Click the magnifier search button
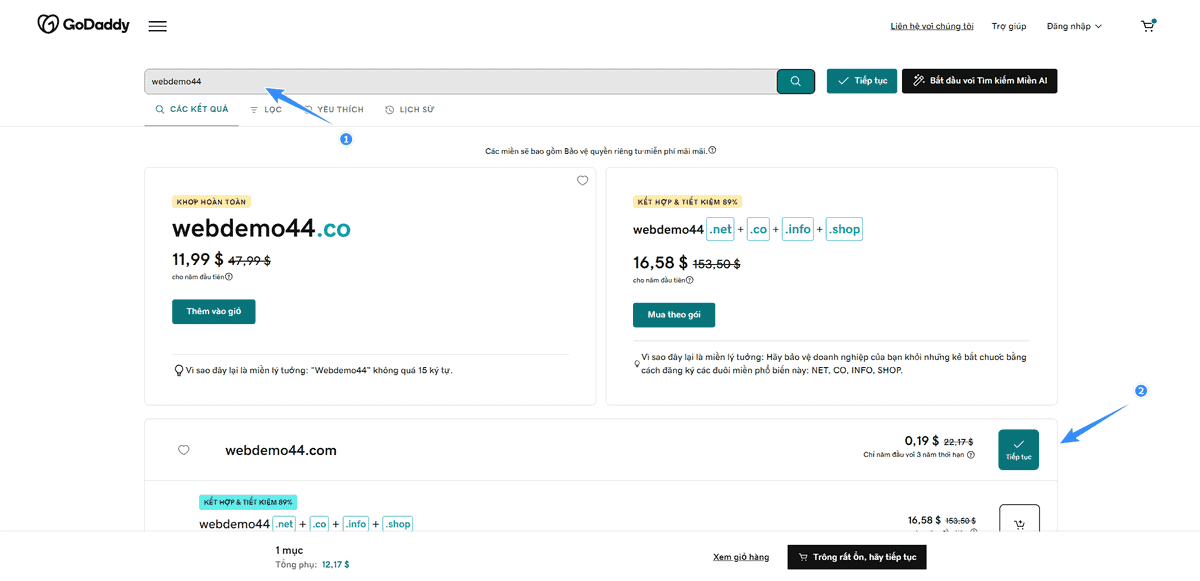 [x=796, y=81]
